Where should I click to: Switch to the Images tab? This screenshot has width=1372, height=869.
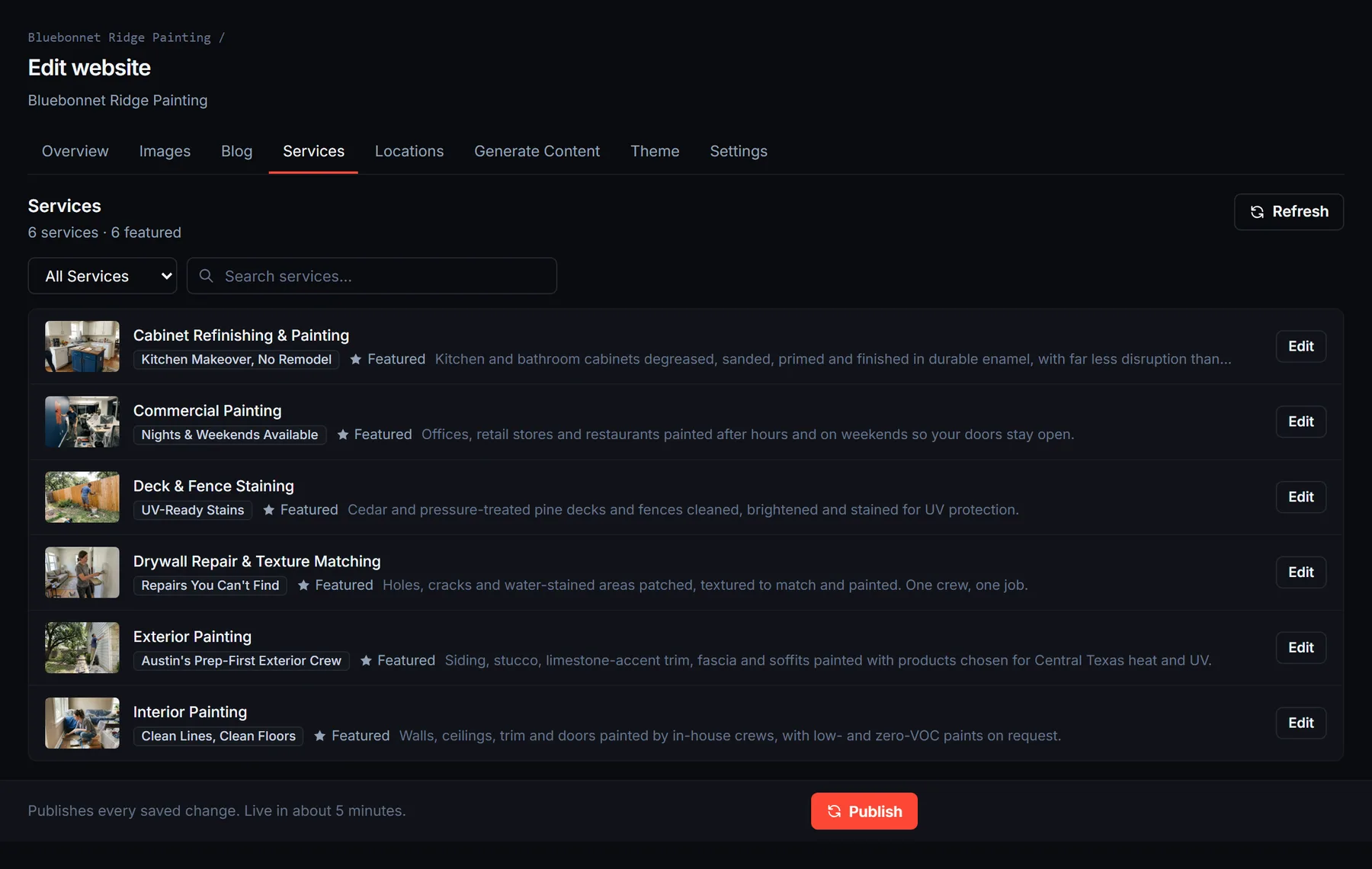(165, 151)
